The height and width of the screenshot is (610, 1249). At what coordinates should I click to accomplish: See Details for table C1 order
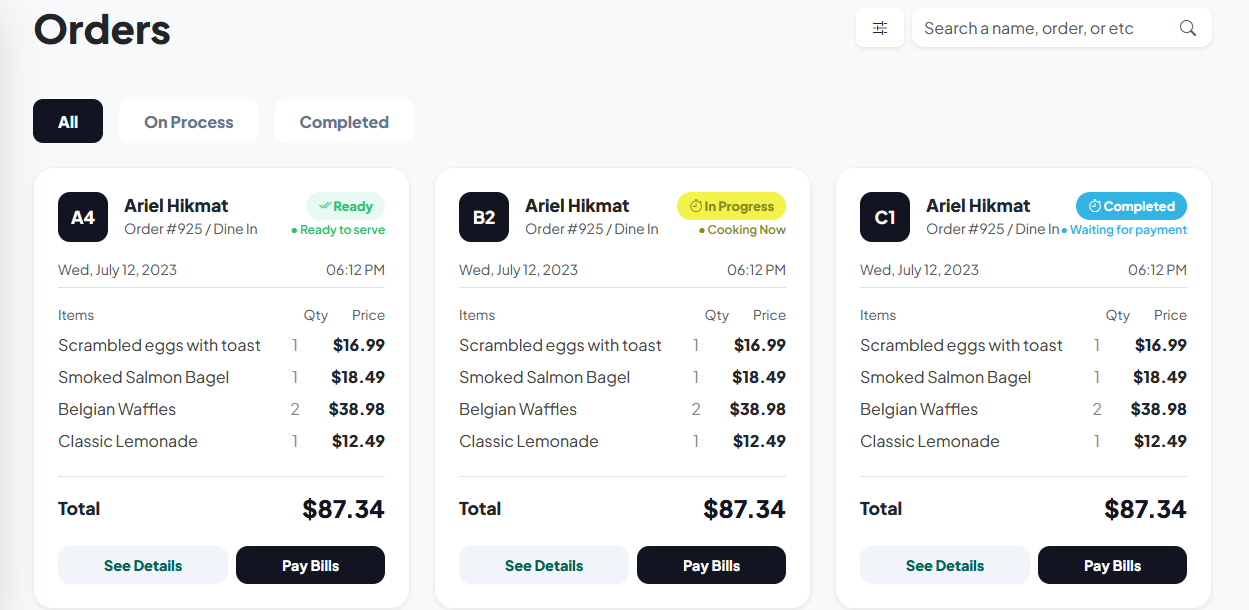945,565
